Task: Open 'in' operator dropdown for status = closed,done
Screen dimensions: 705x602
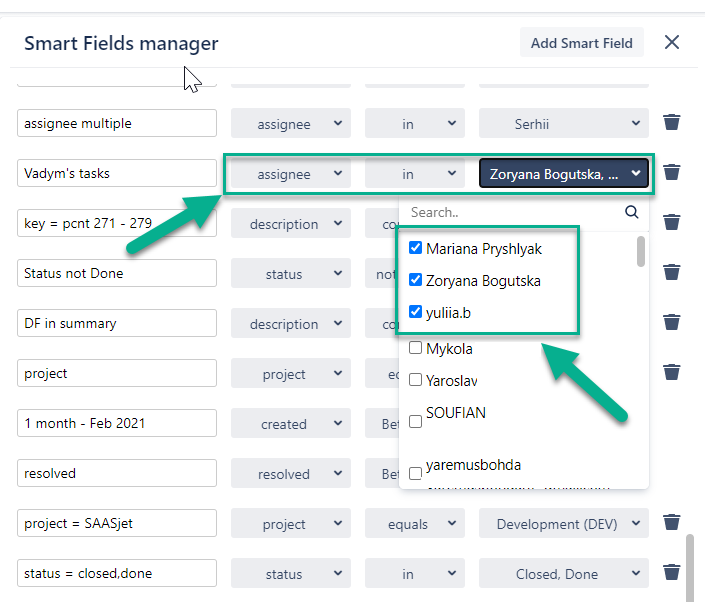Action: pyautogui.click(x=415, y=573)
